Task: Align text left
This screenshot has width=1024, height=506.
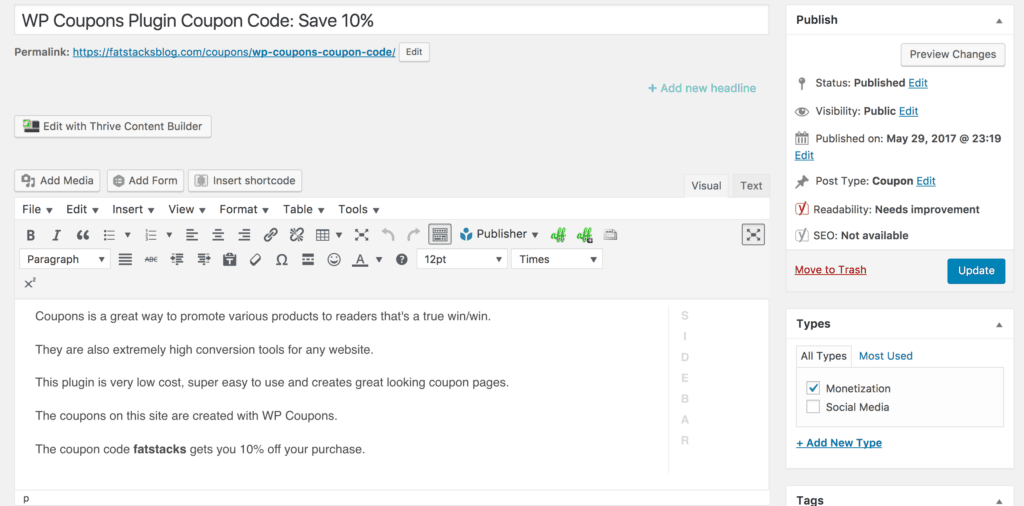Action: (191, 235)
